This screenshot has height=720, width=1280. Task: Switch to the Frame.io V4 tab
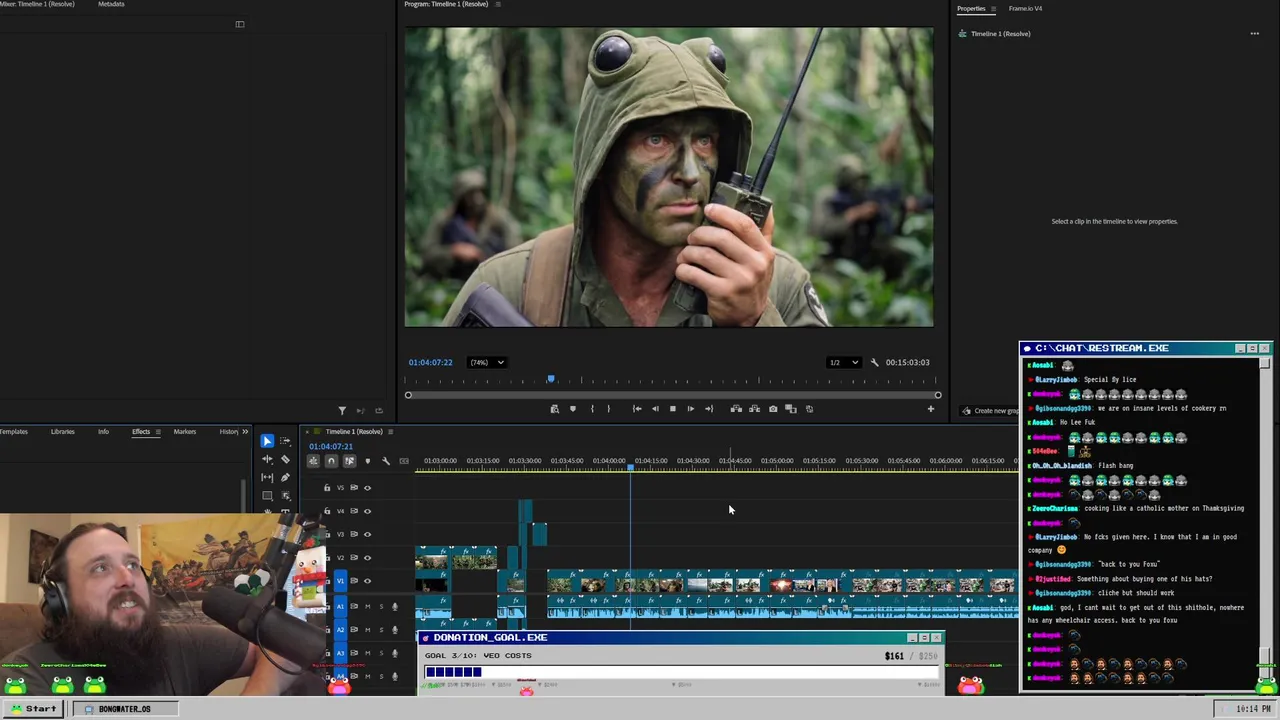click(x=1025, y=9)
